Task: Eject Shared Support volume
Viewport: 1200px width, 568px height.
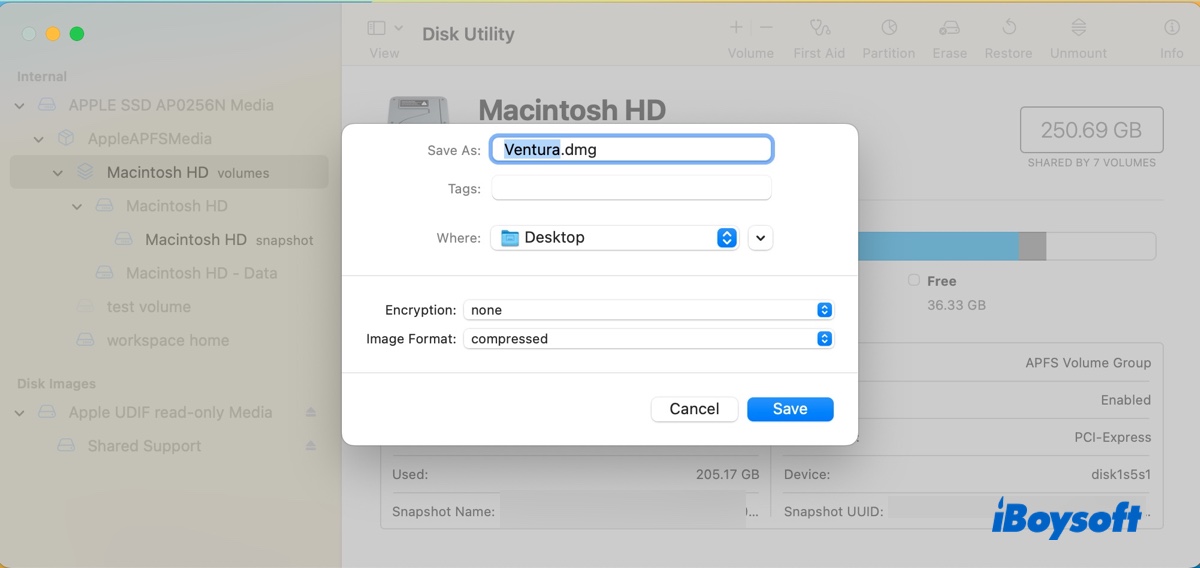Action: (x=311, y=446)
